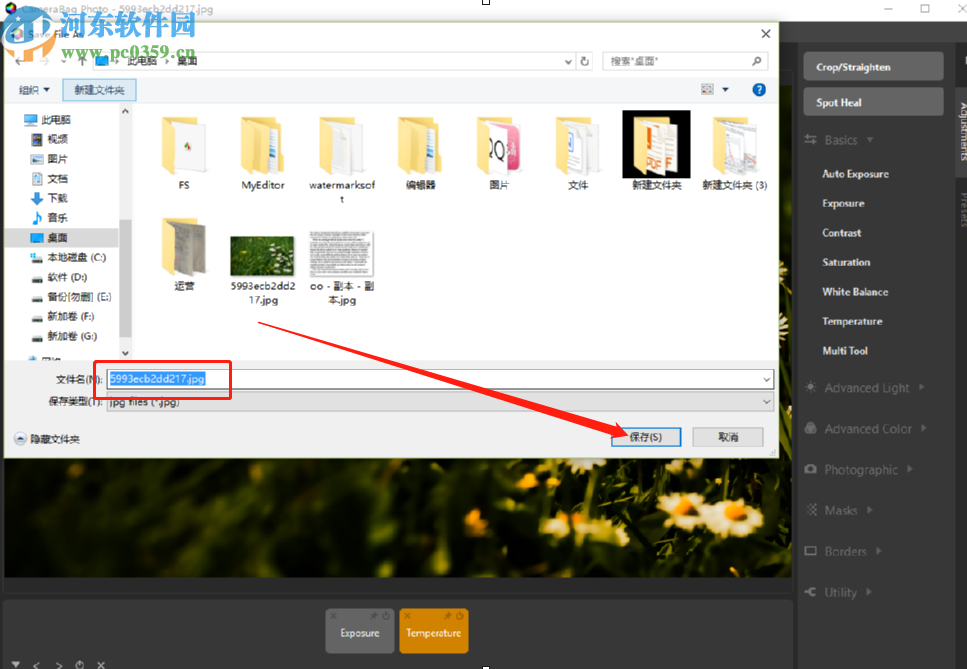Screen dimensions: 967x669
Task: Open the help question-mark icon
Action: [x=759, y=90]
